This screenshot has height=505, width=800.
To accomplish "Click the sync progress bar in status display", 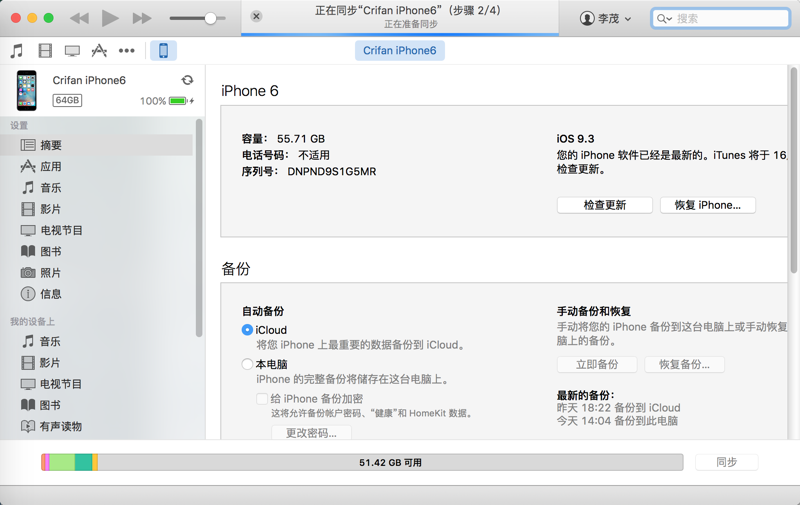I will pos(400,34).
